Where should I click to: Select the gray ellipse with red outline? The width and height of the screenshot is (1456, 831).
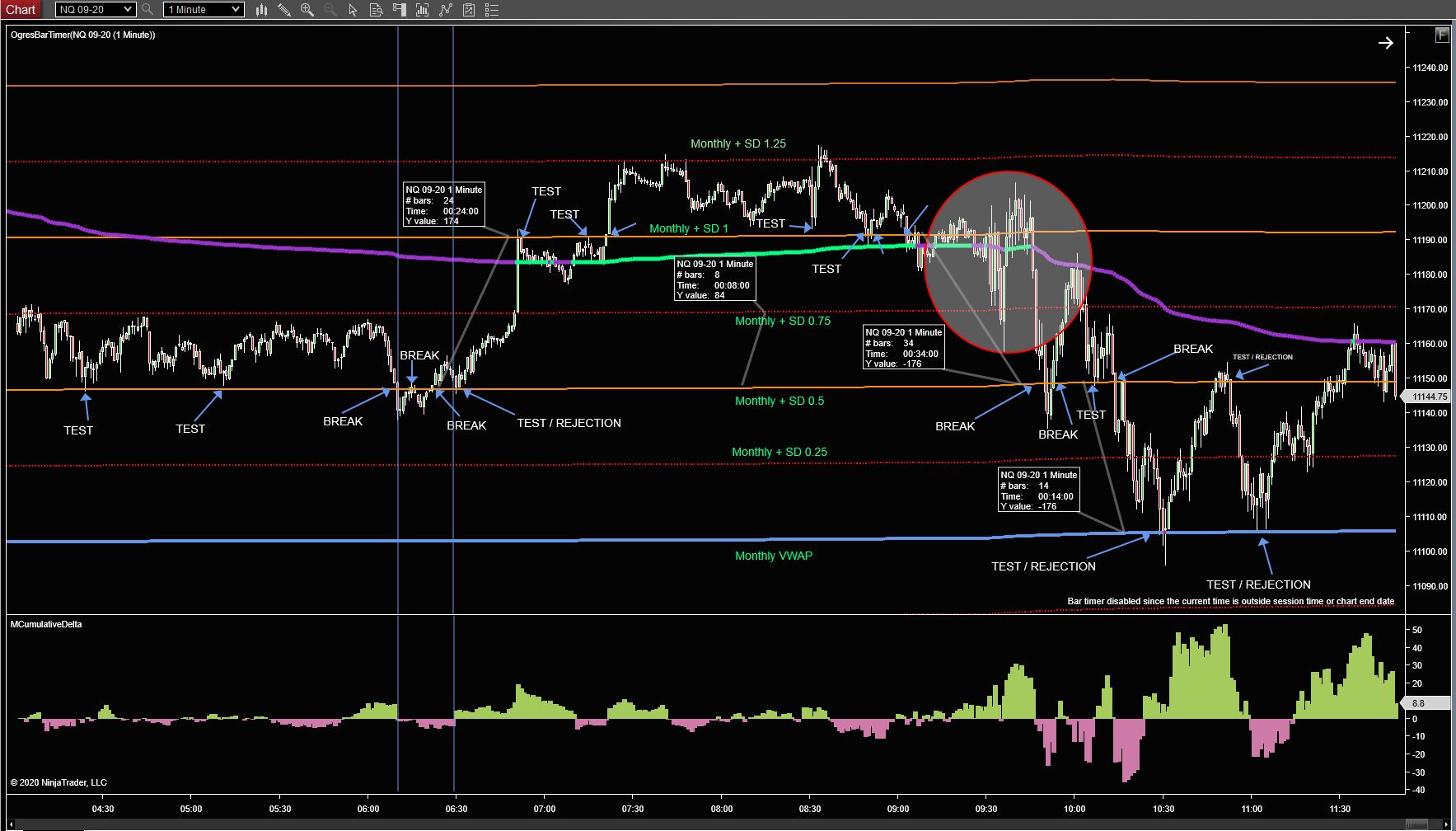pos(1008,262)
